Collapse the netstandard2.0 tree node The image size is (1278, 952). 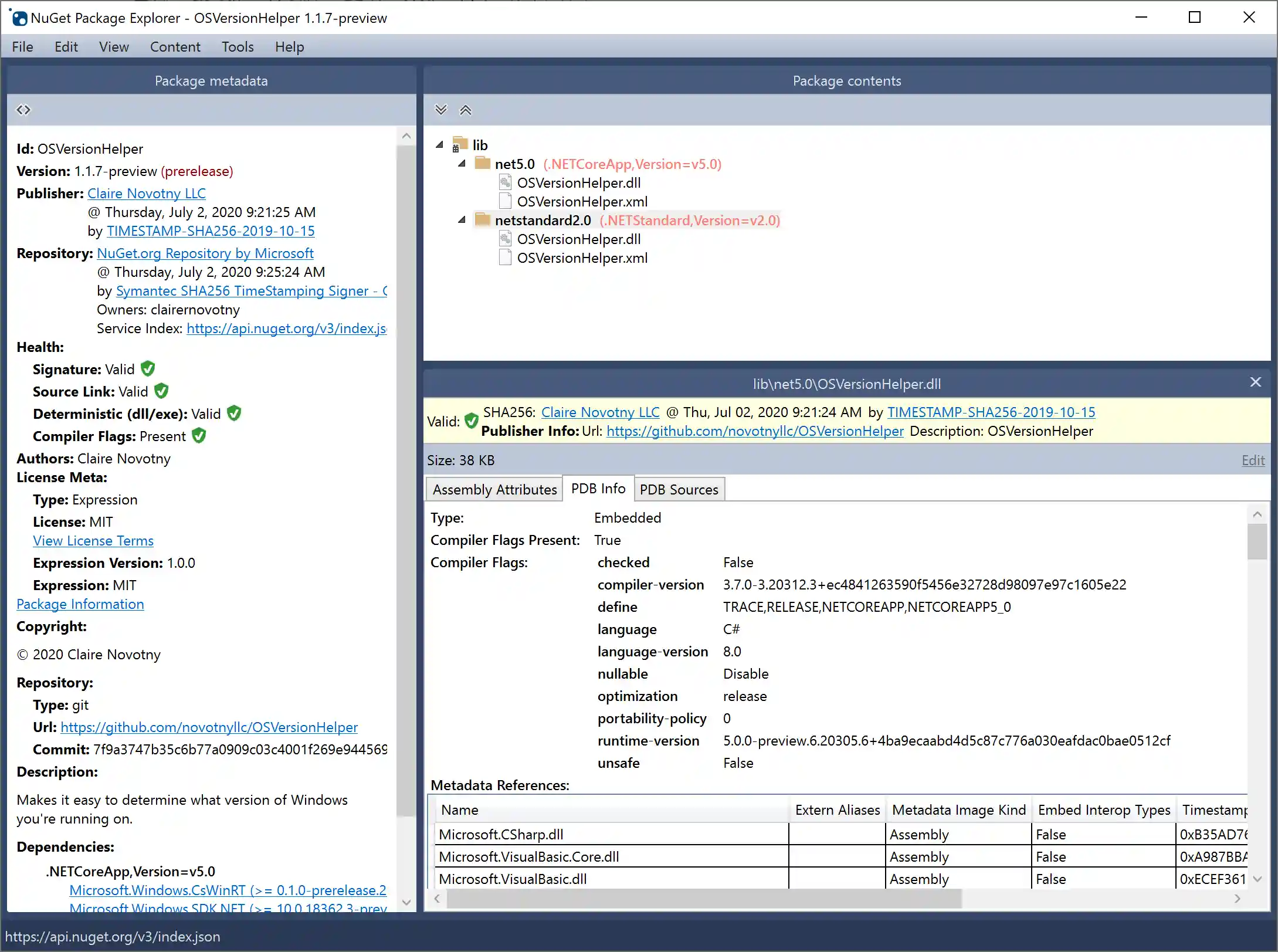tap(461, 220)
